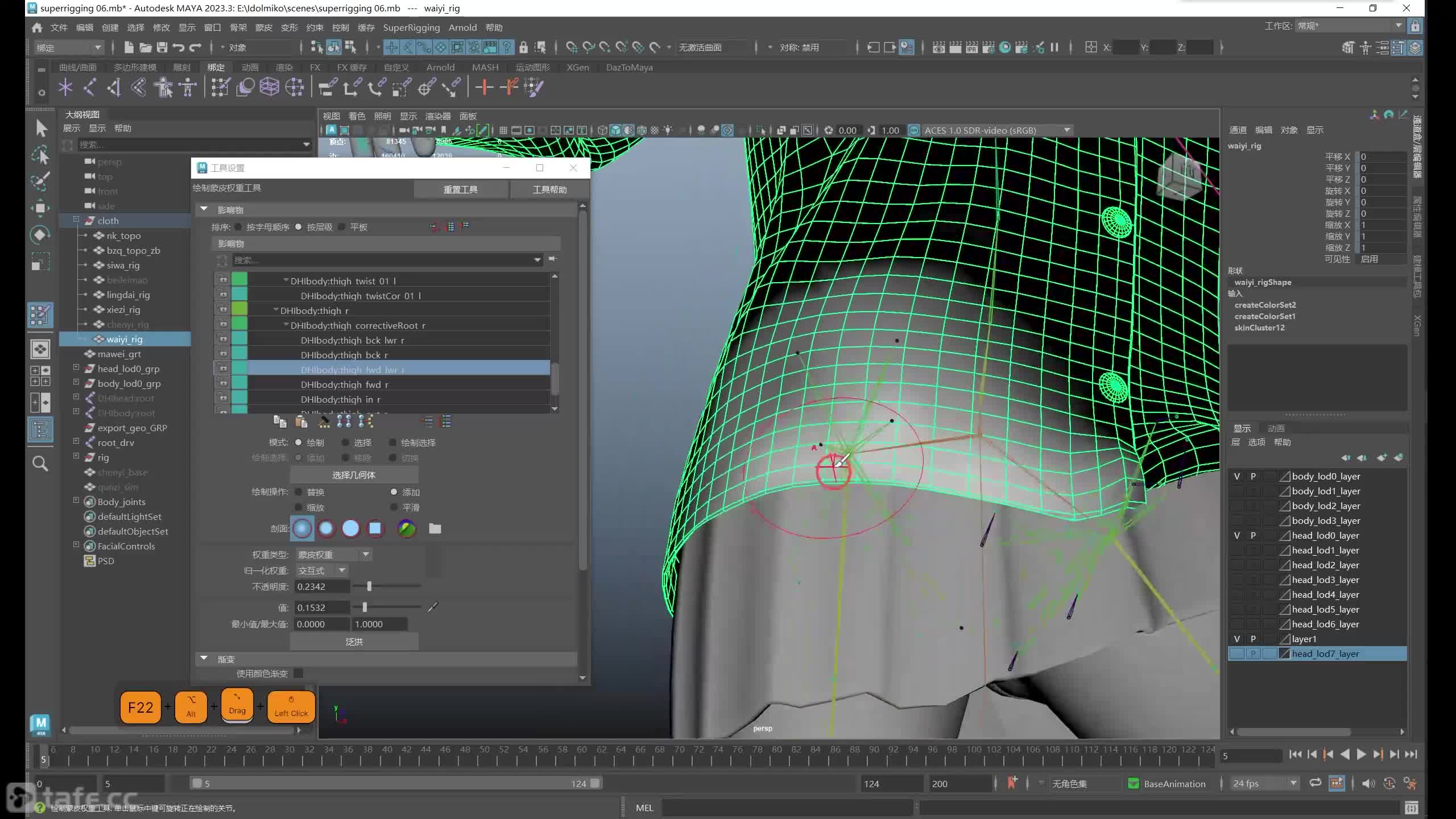Open the 24 fps frame rate dropdown
This screenshot has height=819, width=1456.
[x=1265, y=784]
